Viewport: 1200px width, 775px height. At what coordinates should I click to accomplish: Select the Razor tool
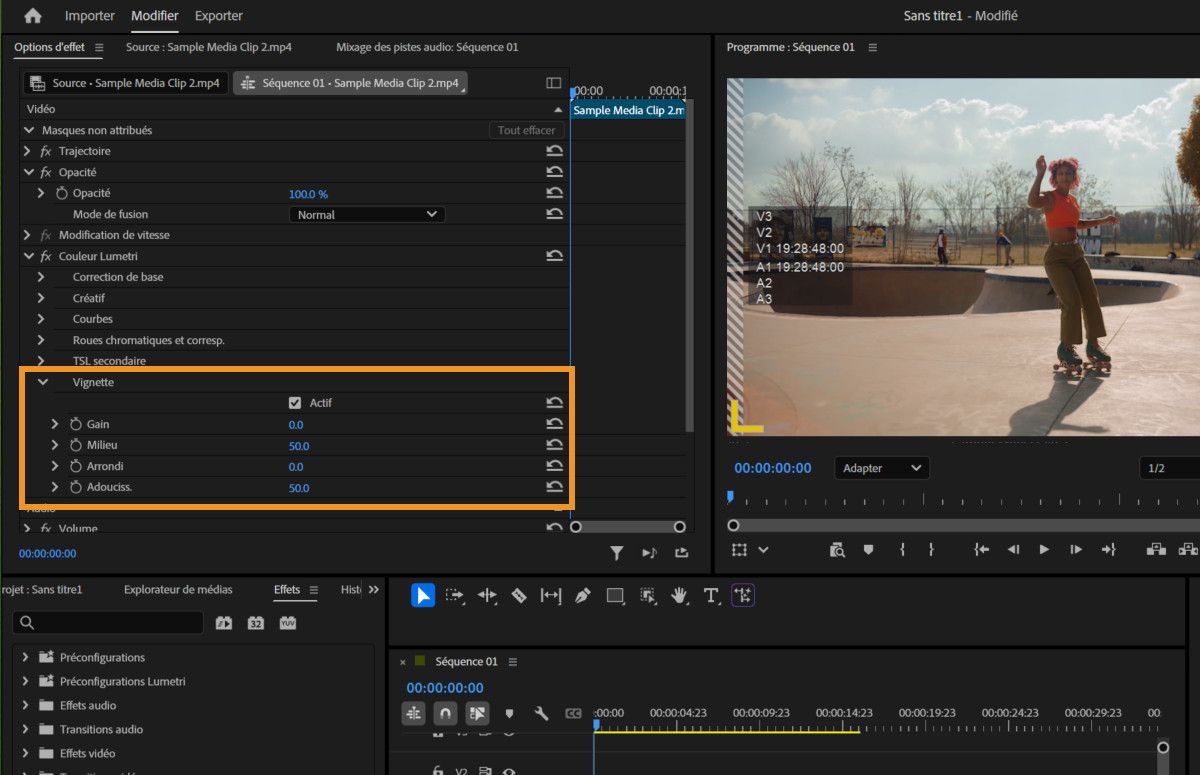[x=519, y=596]
